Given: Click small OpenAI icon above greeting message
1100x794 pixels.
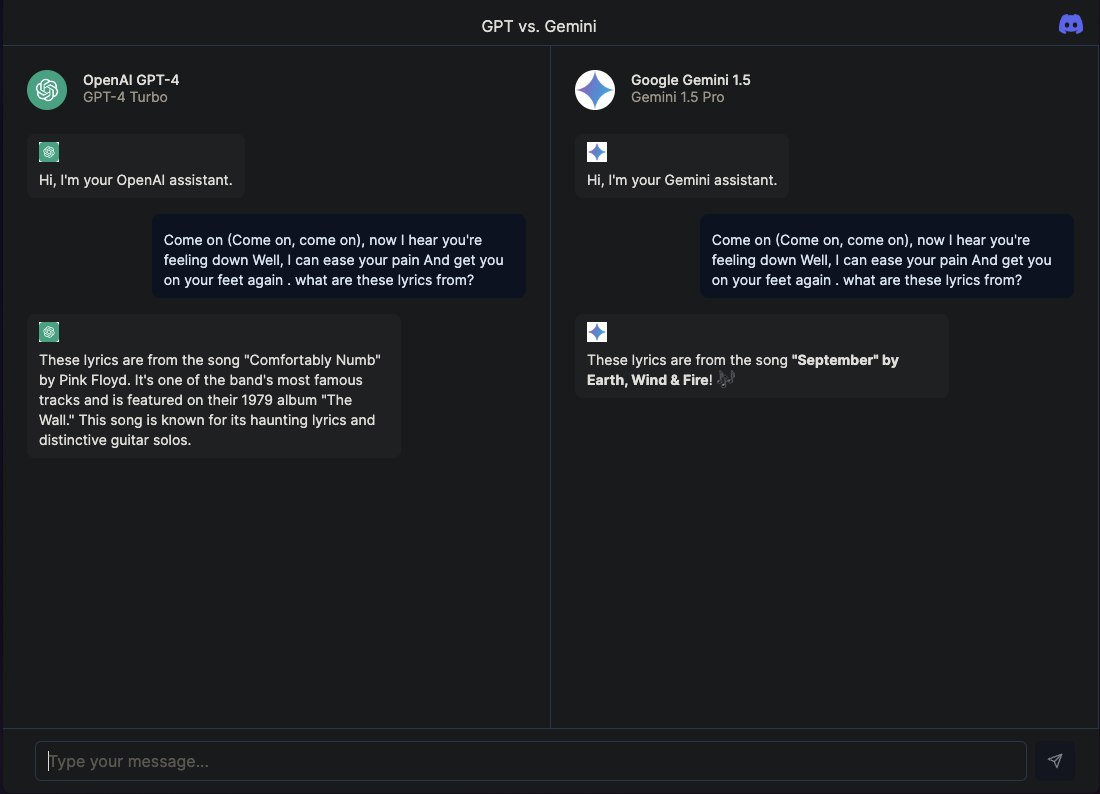Looking at the screenshot, I should point(49,152).
